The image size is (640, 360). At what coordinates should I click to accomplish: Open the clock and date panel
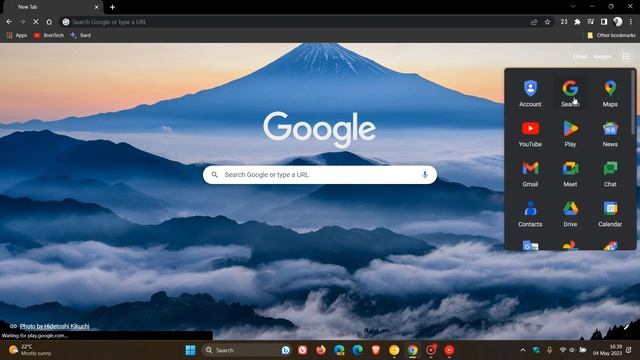click(607, 350)
